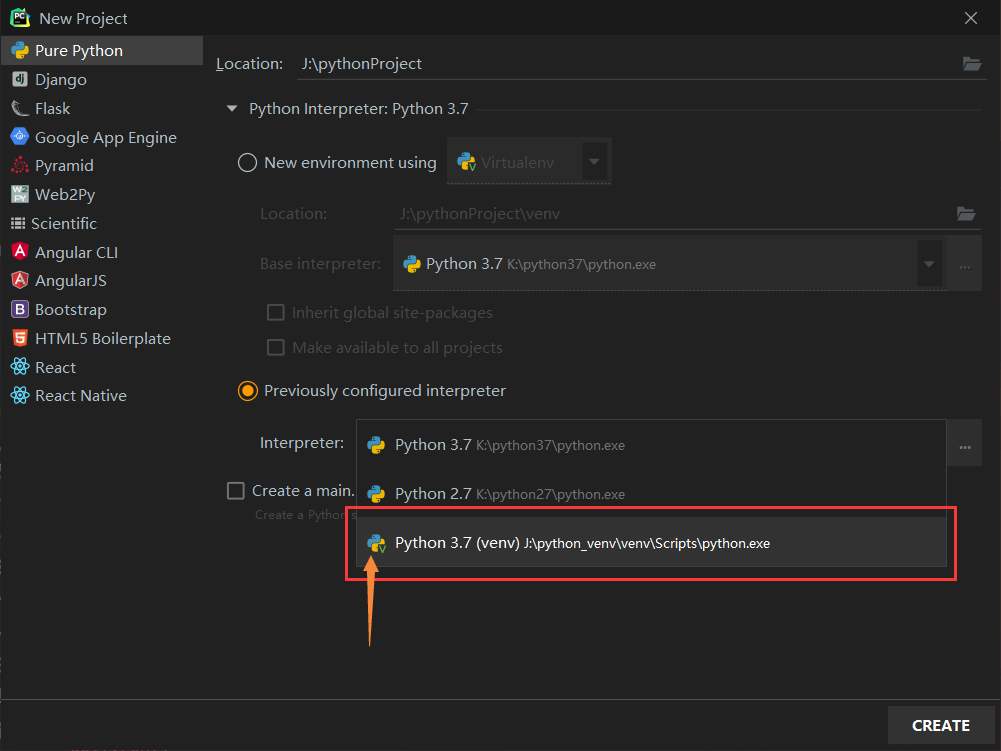Open the Base interpreter dropdown arrow
The image size is (1001, 751).
coord(929,264)
